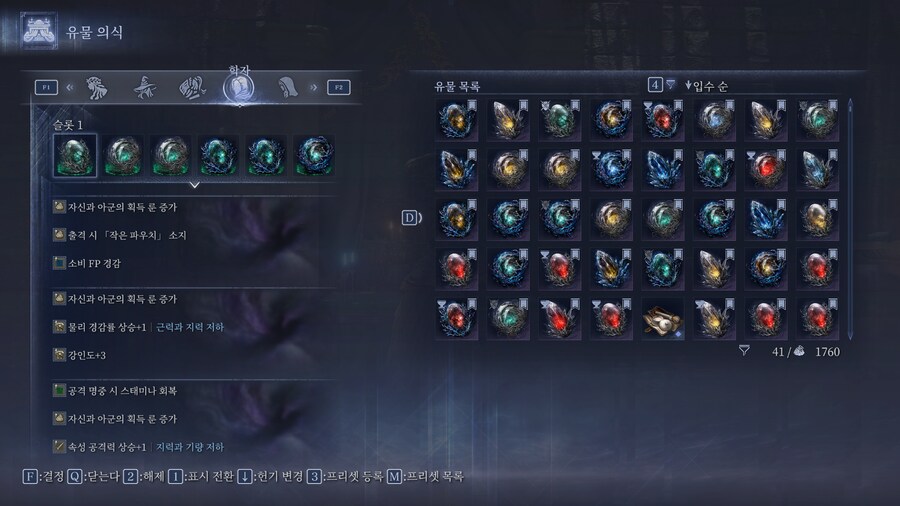Viewport: 900px width, 506px height.
Task: Pick the book-and-quill character icon
Action: pos(192,88)
